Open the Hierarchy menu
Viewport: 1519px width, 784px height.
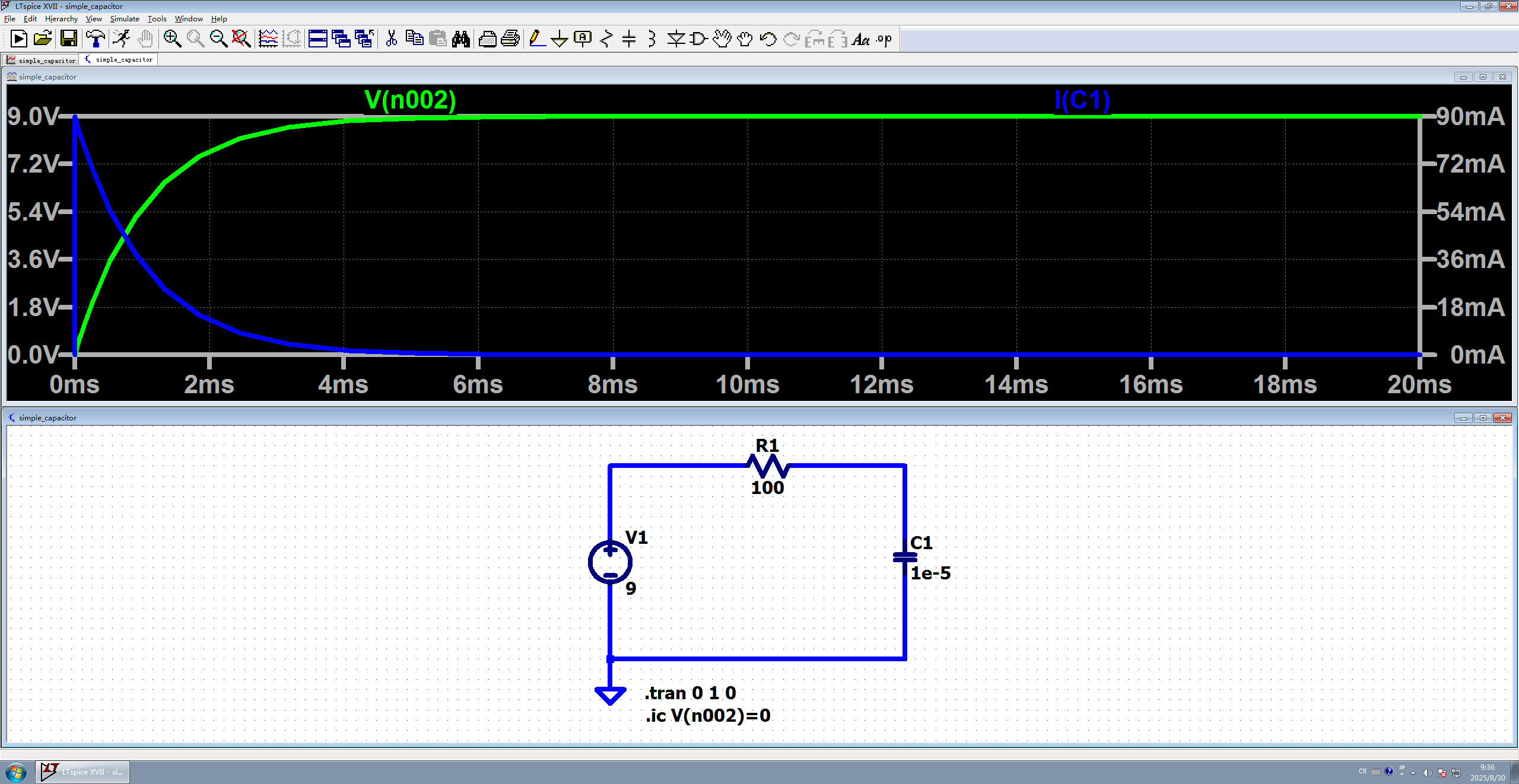click(61, 19)
